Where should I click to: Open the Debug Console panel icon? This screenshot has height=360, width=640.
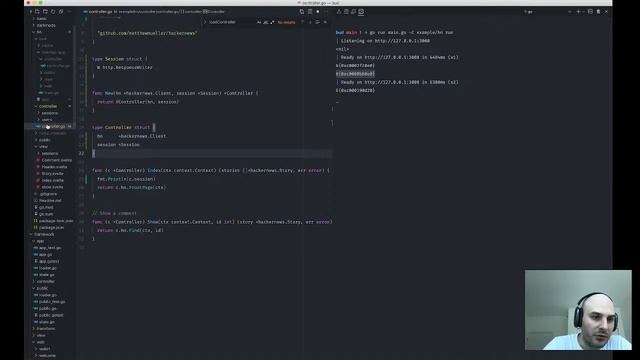353,12
